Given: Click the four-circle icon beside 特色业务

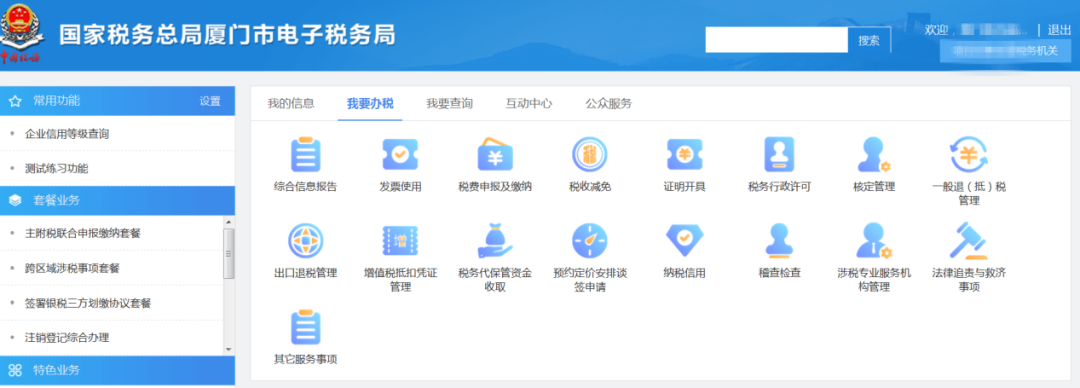Looking at the screenshot, I should coord(15,370).
